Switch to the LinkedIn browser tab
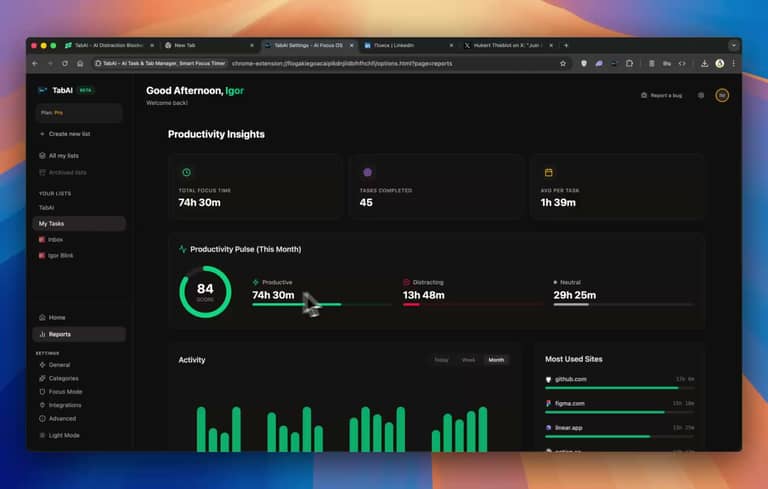This screenshot has width=768, height=489. [x=408, y=45]
